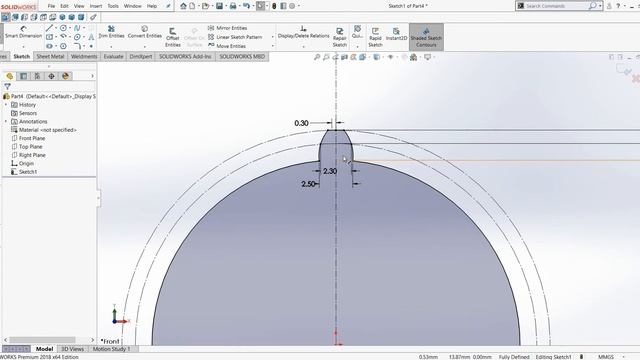
Task: Select the Smart Dimension tool
Action: (23, 32)
